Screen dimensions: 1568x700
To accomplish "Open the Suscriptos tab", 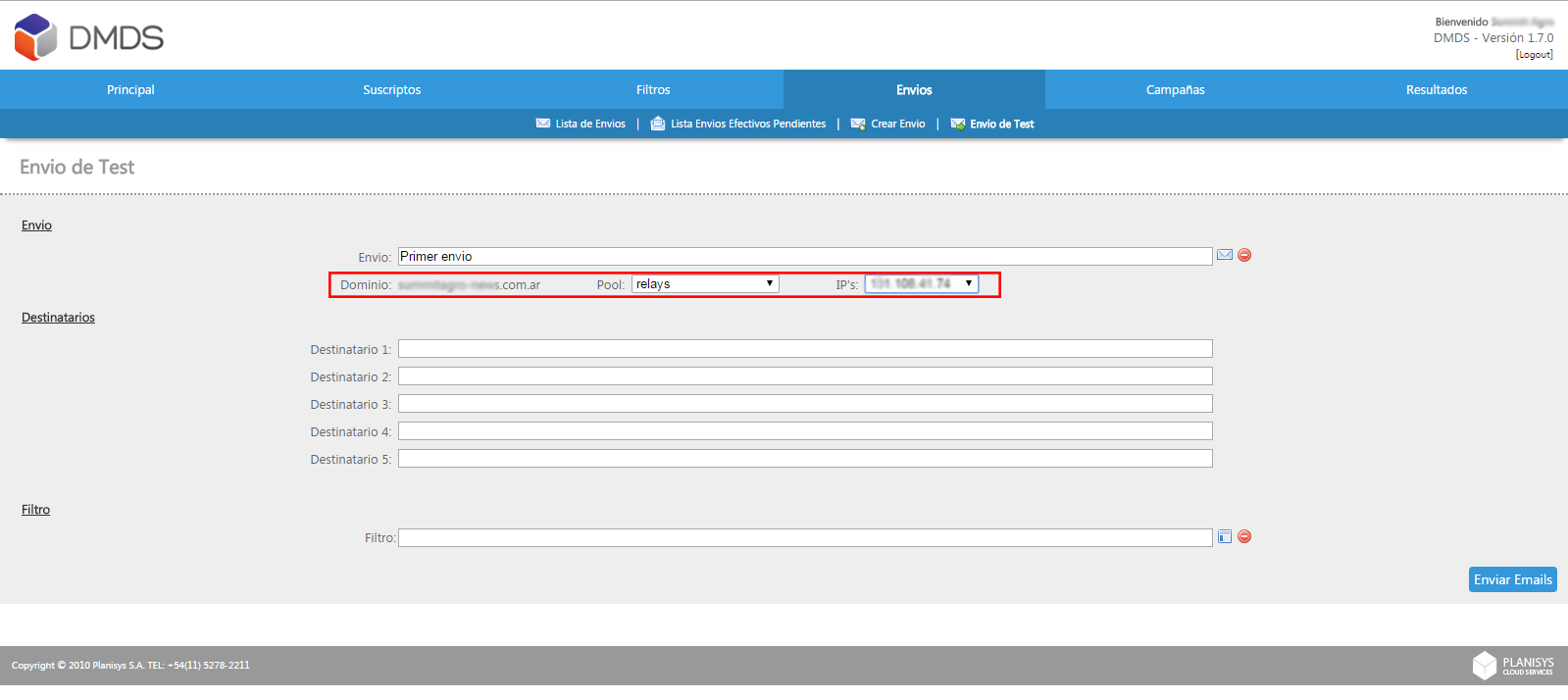I will (392, 89).
